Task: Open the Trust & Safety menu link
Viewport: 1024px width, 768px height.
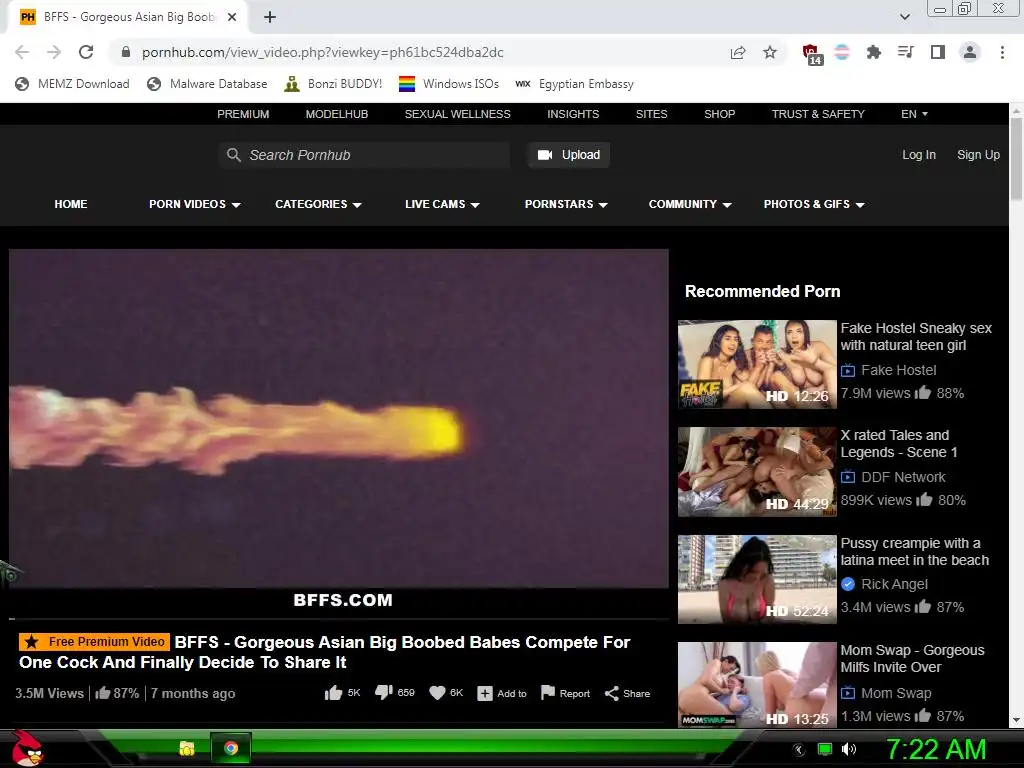Action: pos(818,114)
